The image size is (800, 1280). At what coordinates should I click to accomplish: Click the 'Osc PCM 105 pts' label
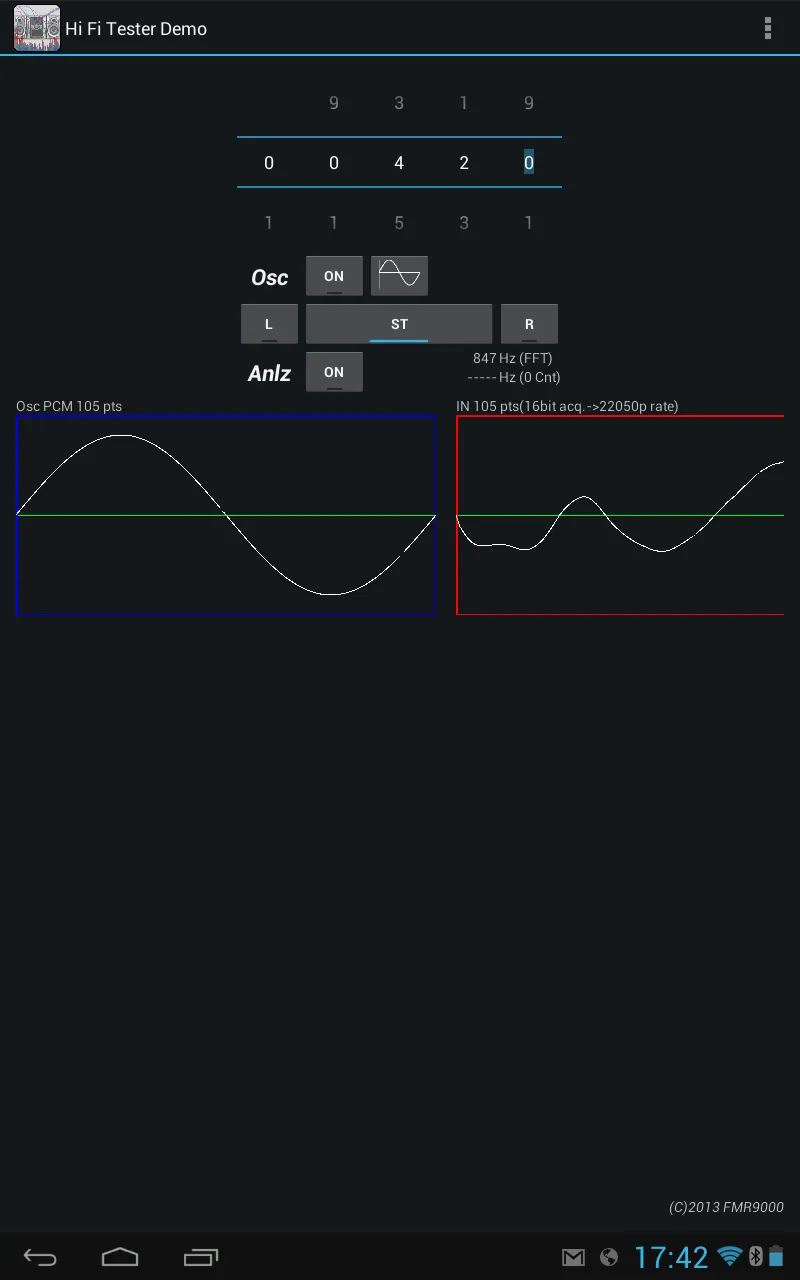(69, 406)
